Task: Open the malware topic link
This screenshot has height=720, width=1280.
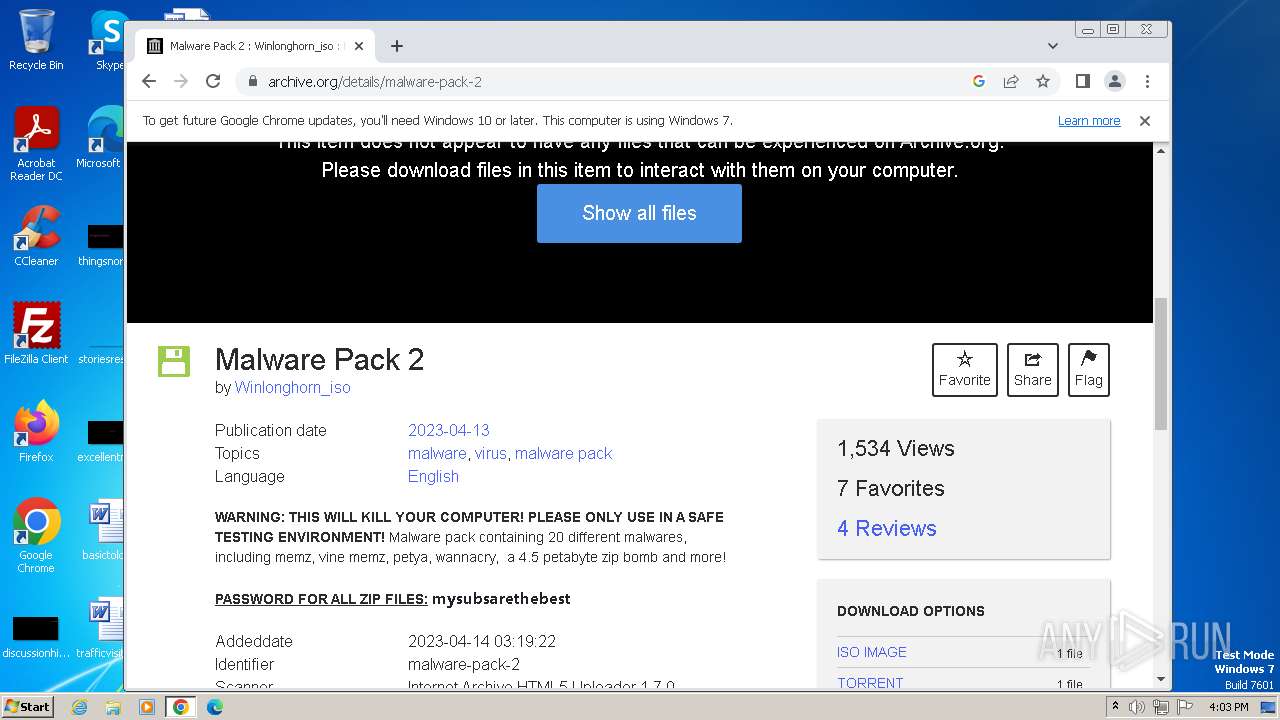Action: tap(437, 453)
